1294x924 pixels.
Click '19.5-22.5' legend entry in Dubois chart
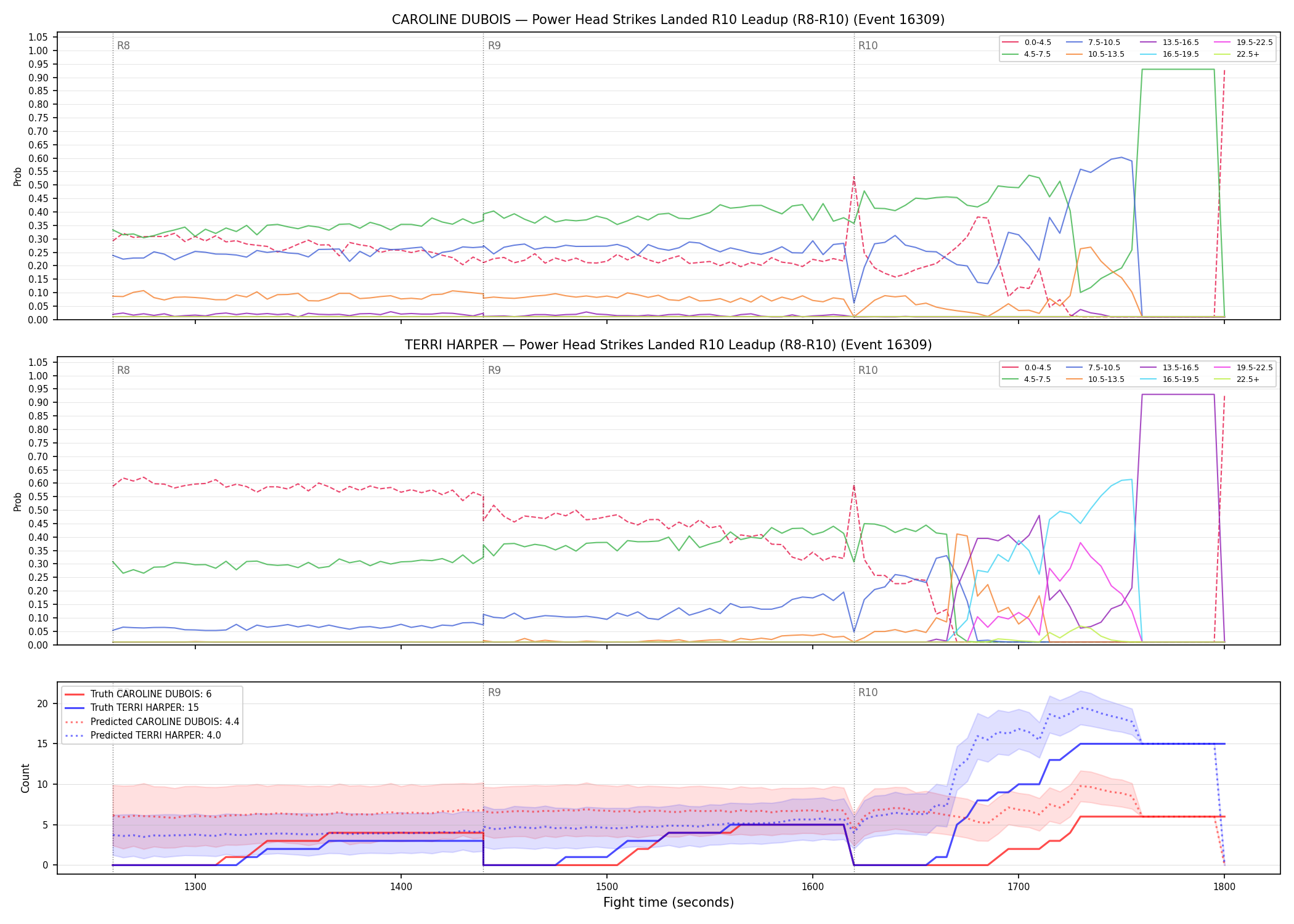[1243, 43]
